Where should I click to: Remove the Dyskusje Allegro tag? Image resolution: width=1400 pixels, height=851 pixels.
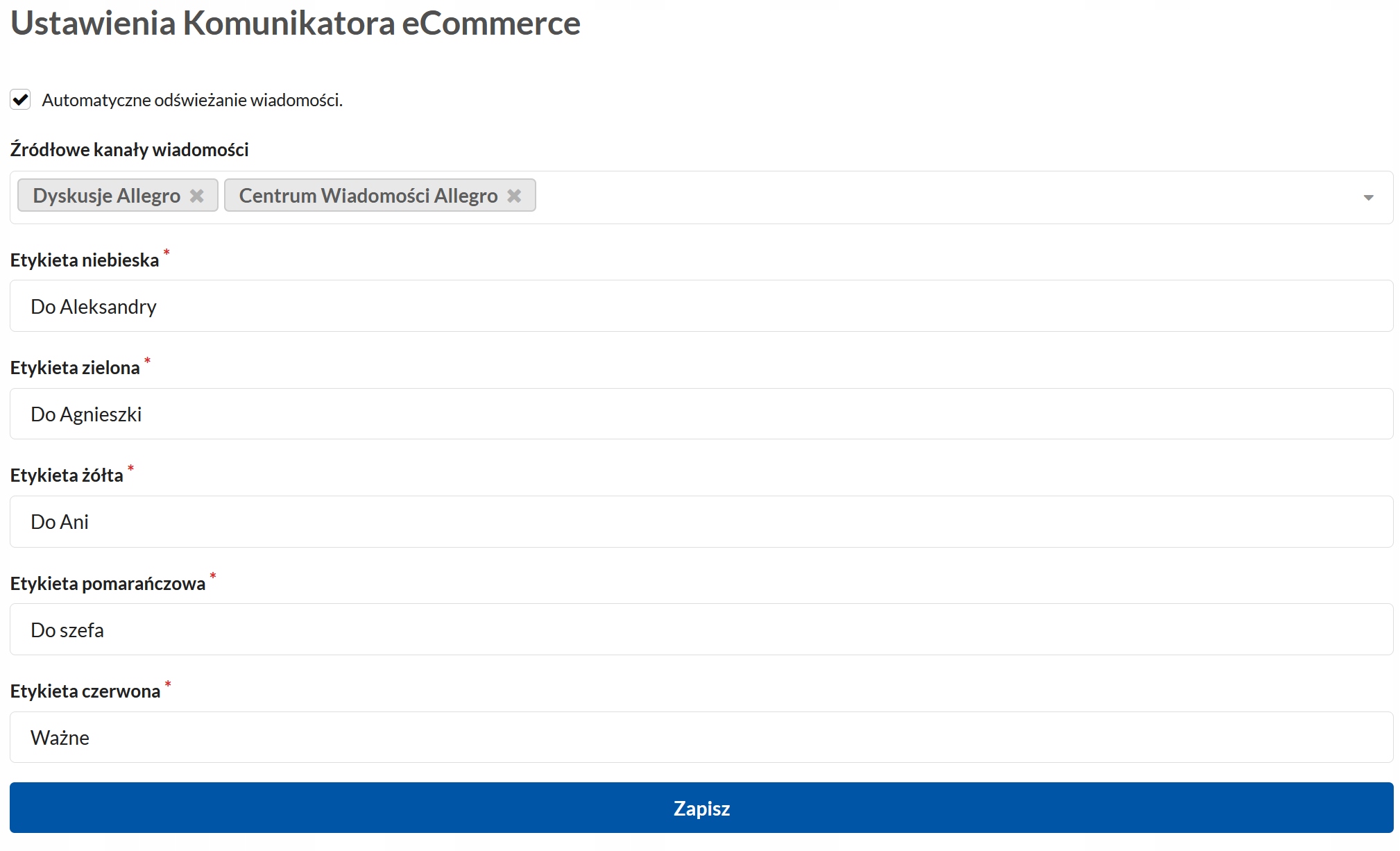click(x=197, y=196)
